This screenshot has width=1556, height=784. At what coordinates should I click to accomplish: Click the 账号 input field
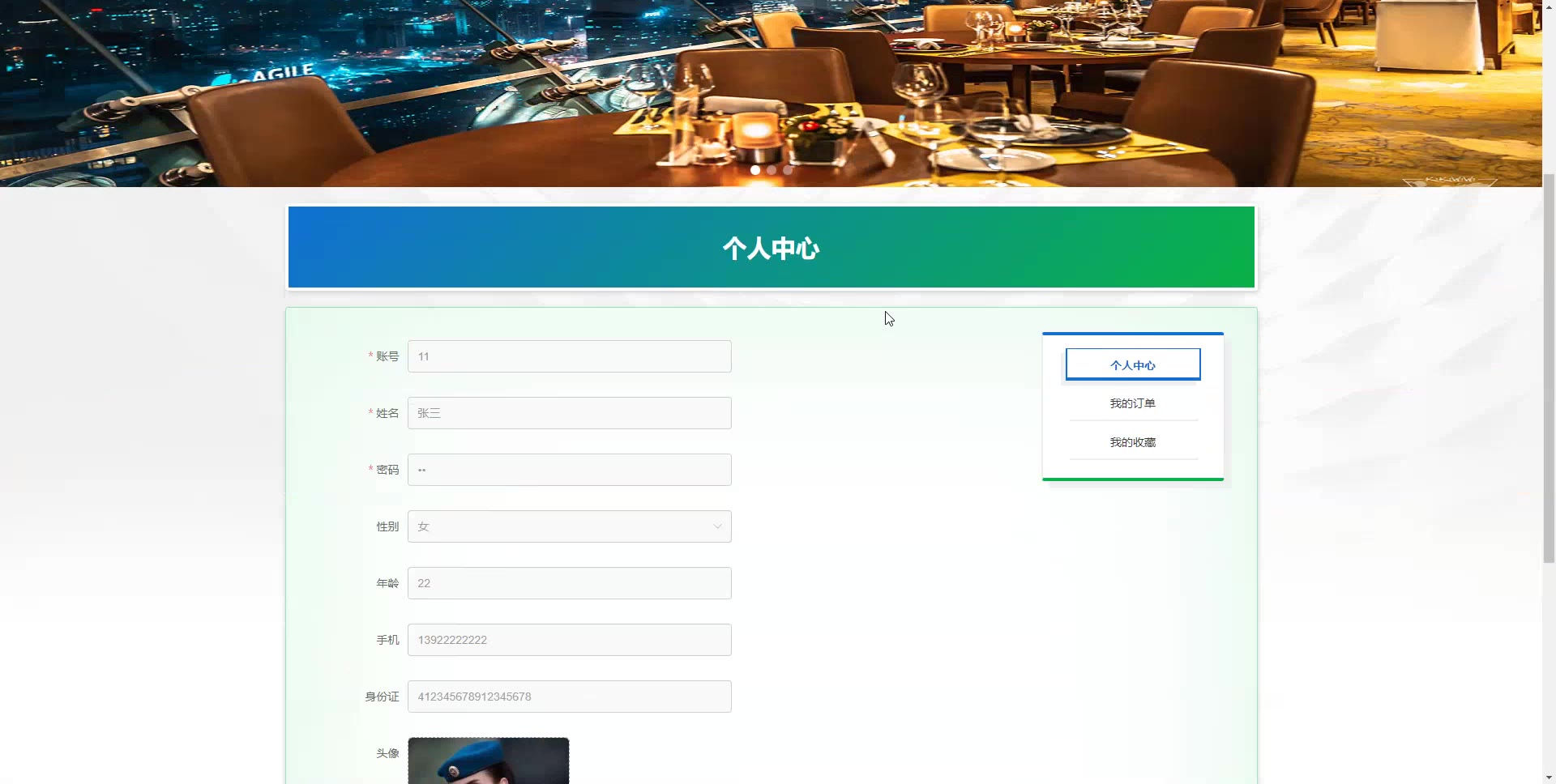click(x=569, y=356)
